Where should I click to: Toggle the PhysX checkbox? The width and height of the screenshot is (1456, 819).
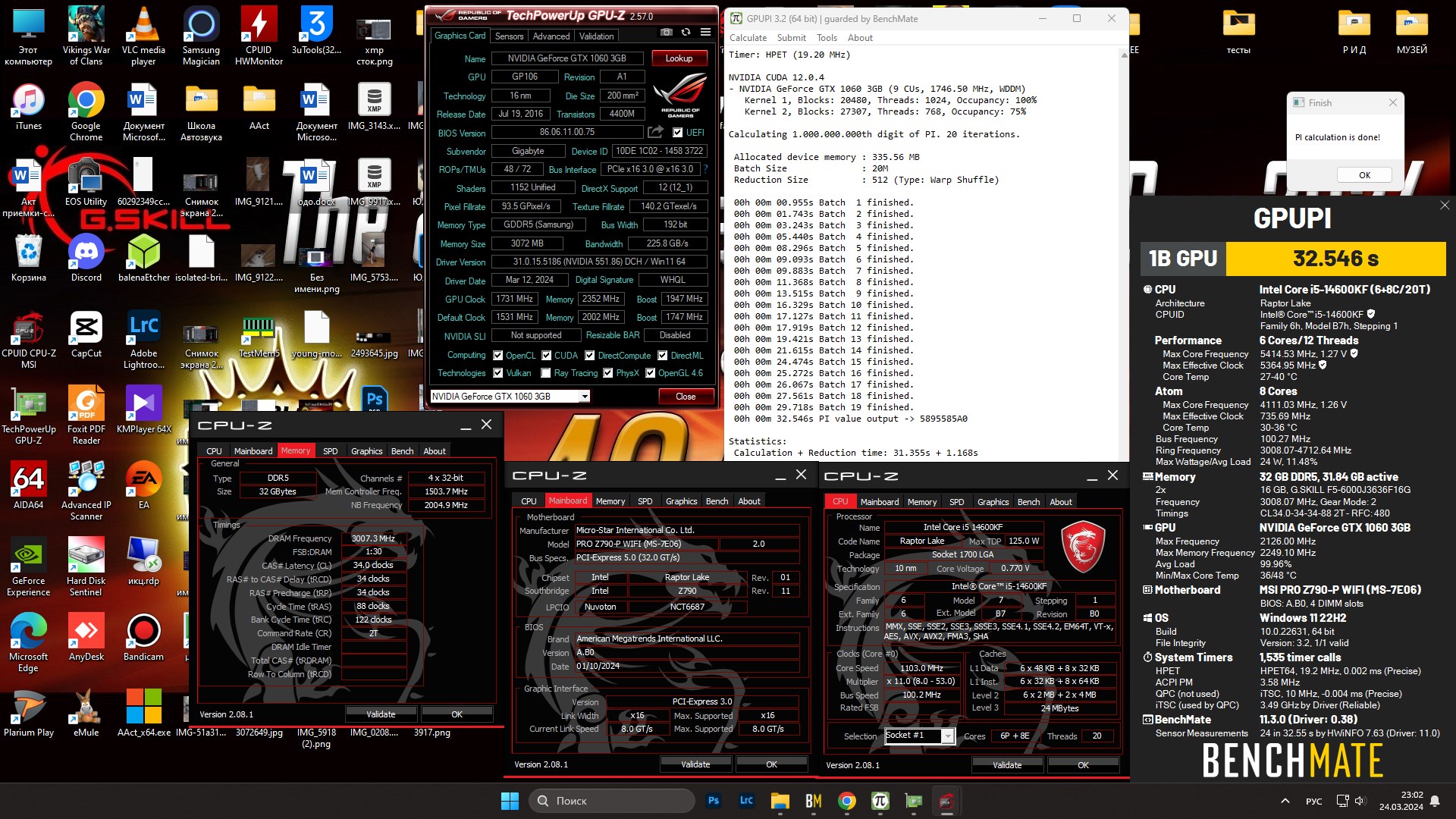click(607, 373)
